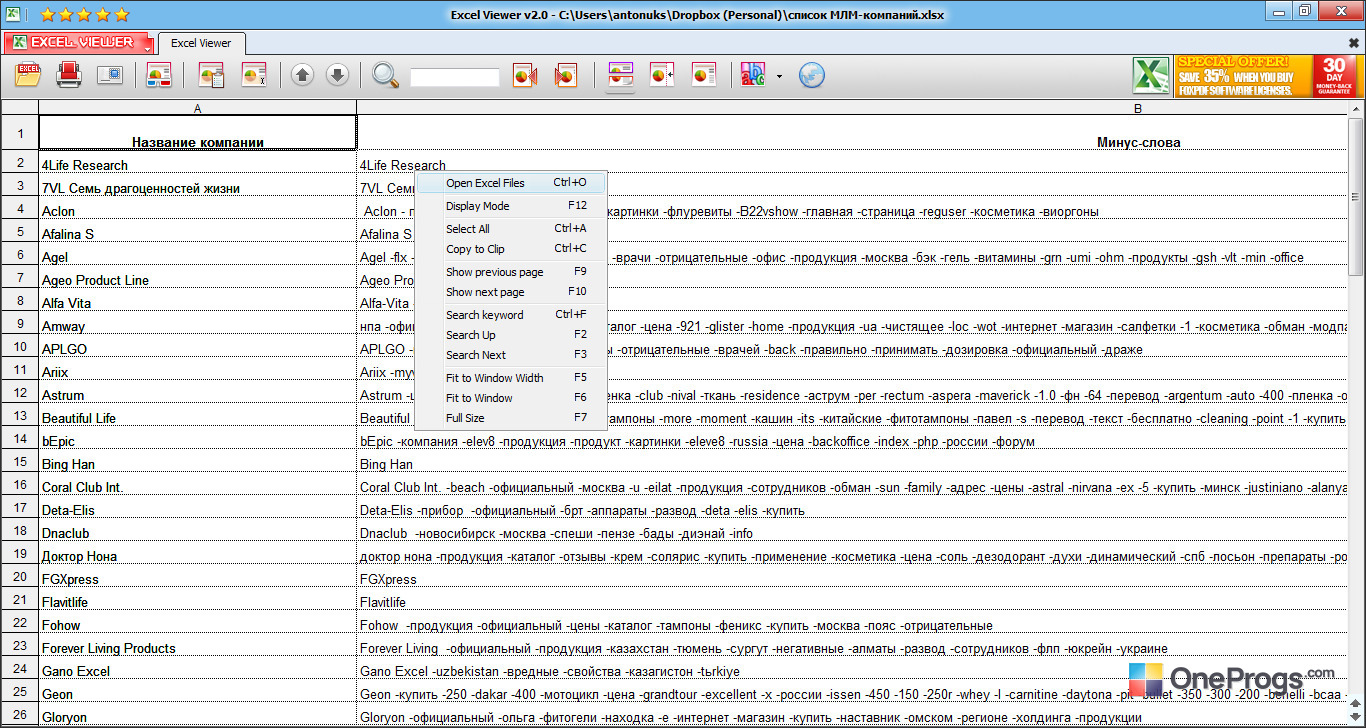Viewport: 1366px width, 728px height.
Task: Click the search keyword input field
Action: [455, 77]
